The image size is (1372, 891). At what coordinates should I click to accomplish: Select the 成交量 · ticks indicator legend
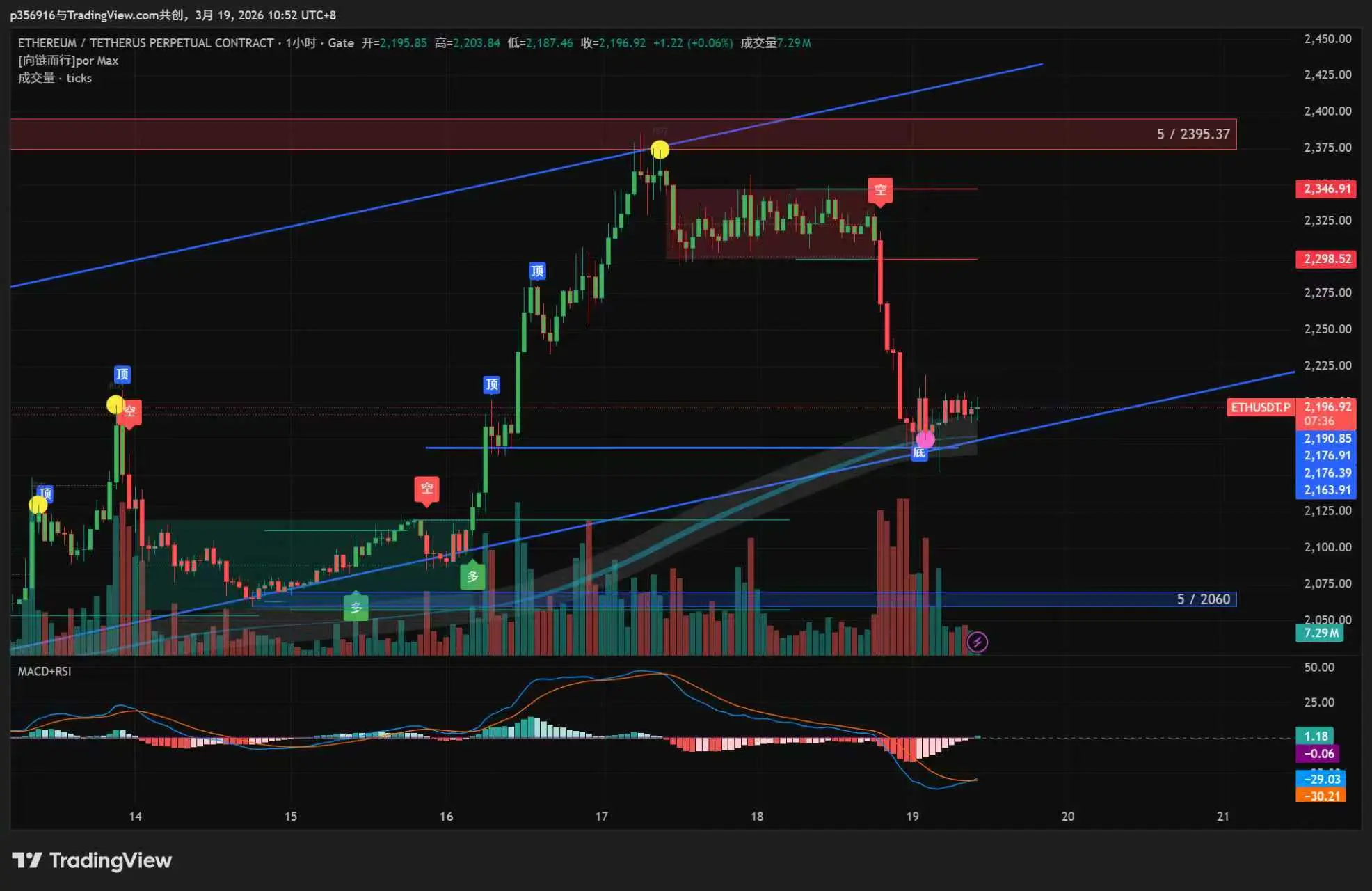tap(55, 78)
